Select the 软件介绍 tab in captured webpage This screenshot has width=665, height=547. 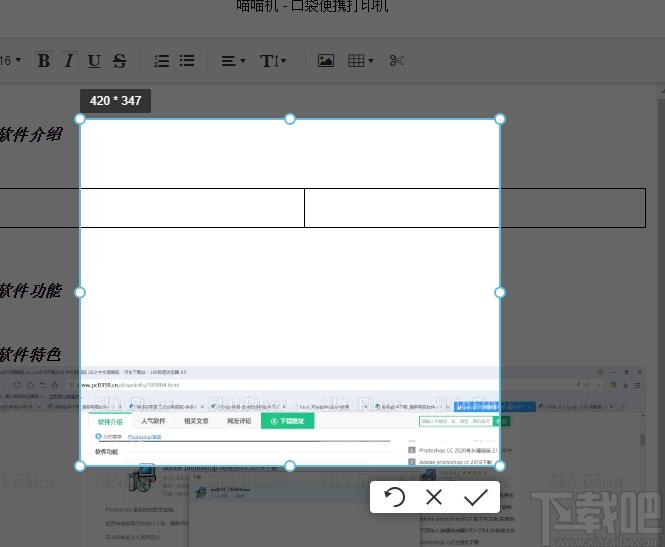click(x=110, y=421)
